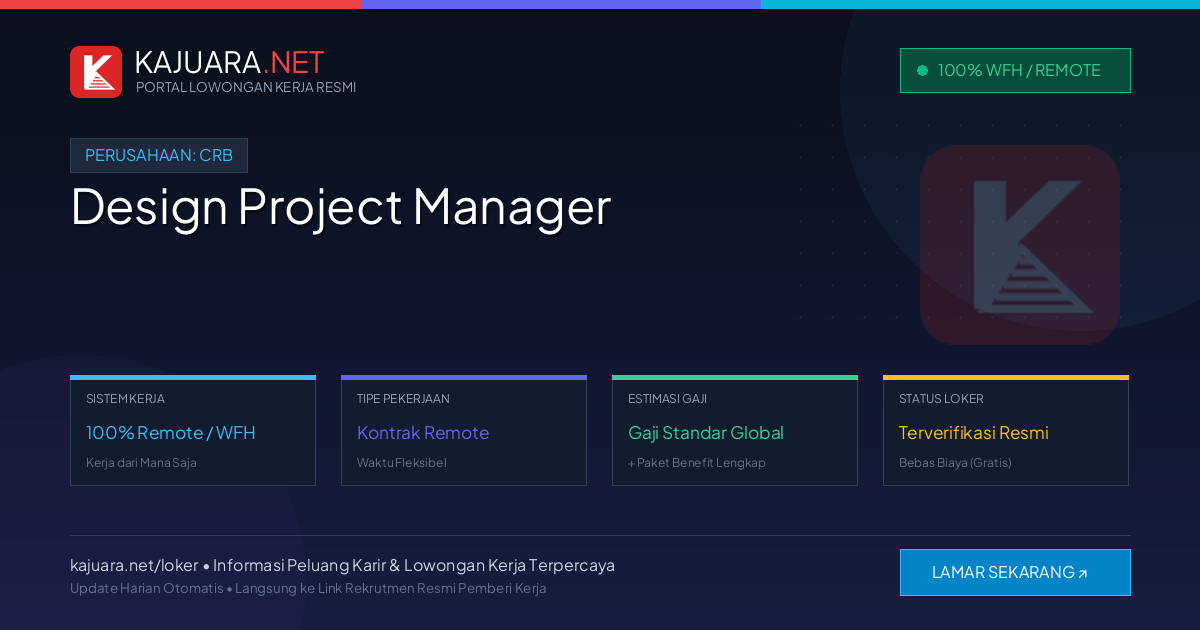Image resolution: width=1200 pixels, height=630 pixels.
Task: Click the LAMAR SEKARANG button
Action: 1015,572
